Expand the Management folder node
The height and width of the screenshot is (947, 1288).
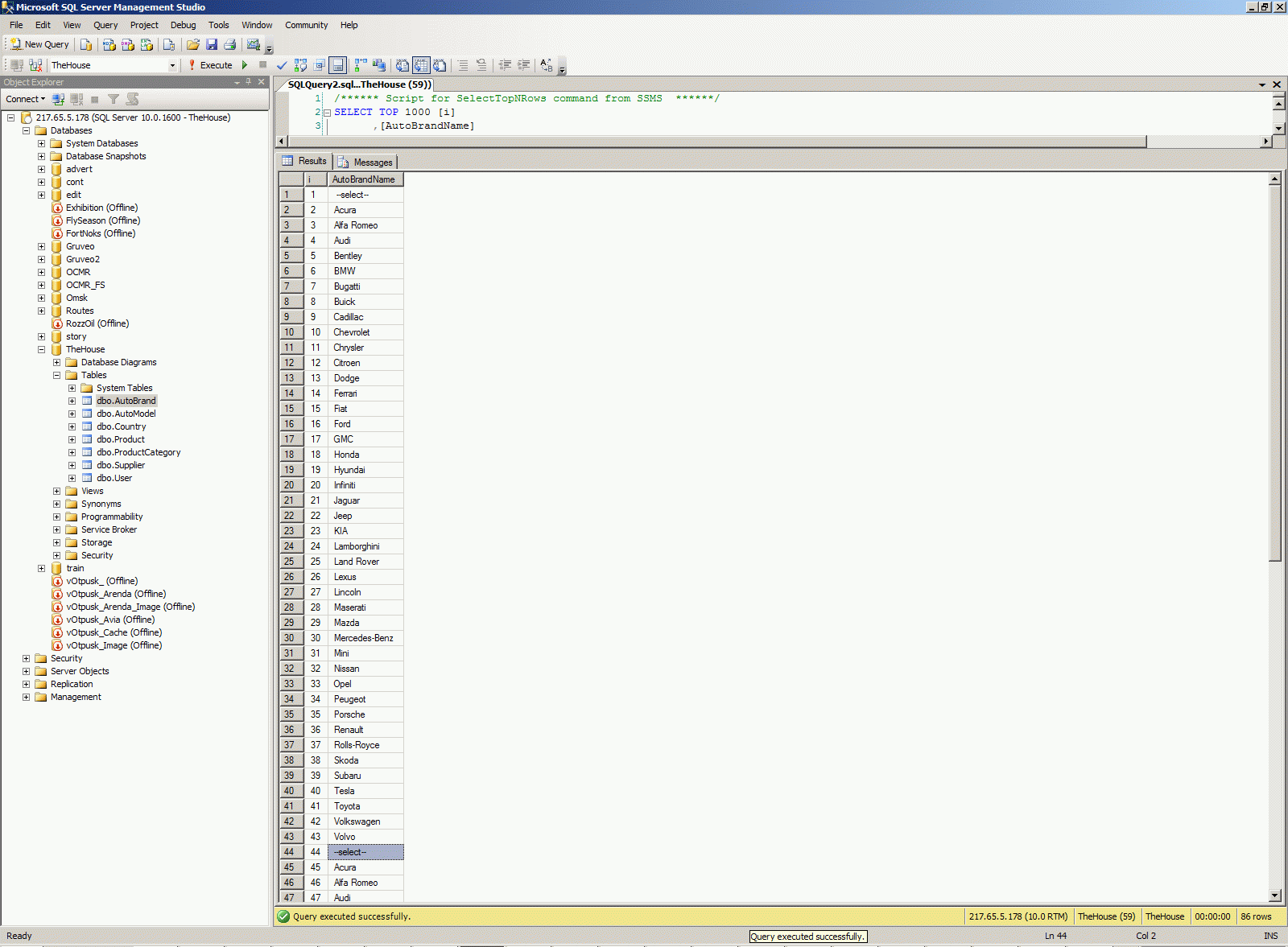pos(27,697)
